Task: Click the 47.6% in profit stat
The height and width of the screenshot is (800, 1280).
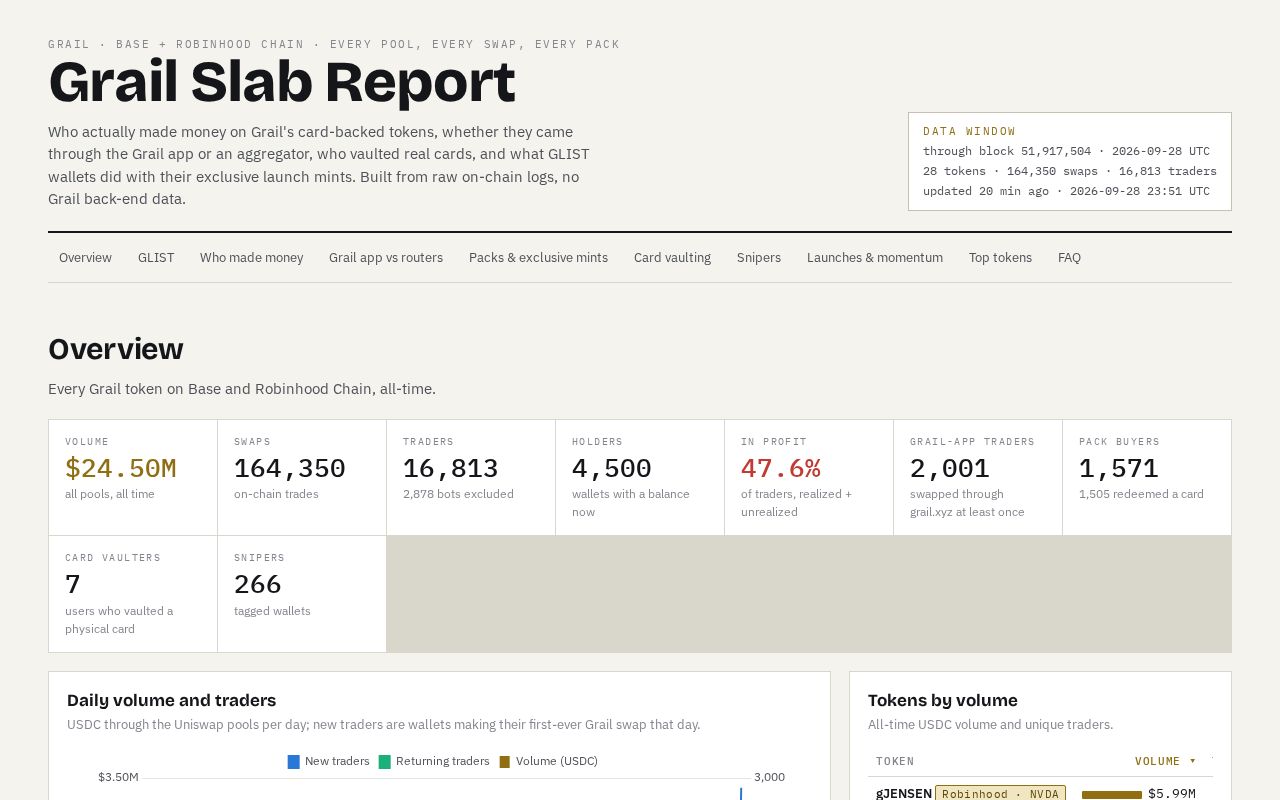Action: point(780,468)
